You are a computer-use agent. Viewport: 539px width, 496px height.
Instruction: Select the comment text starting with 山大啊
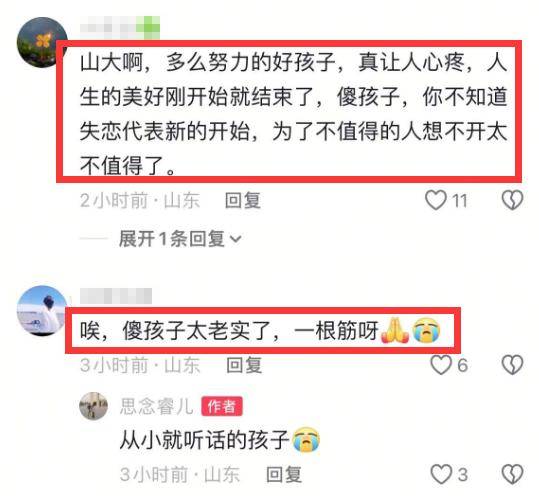(293, 114)
